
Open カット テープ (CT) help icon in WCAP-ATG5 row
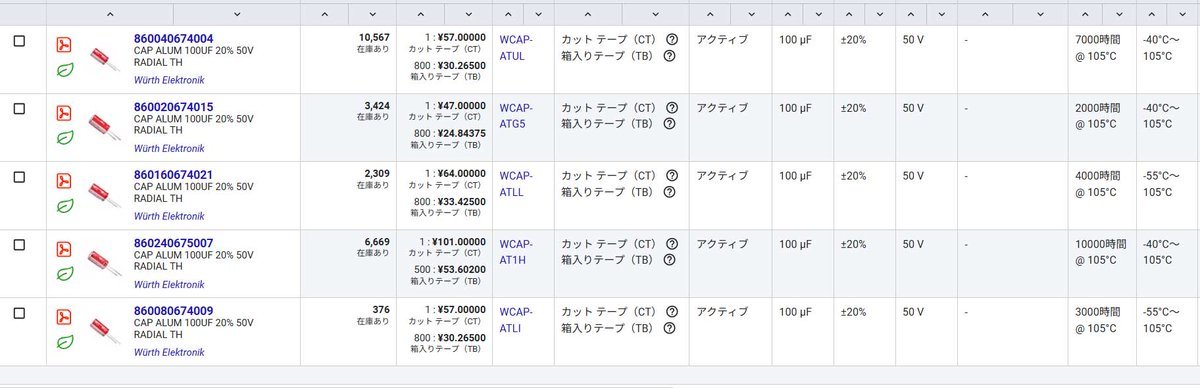pos(671,107)
